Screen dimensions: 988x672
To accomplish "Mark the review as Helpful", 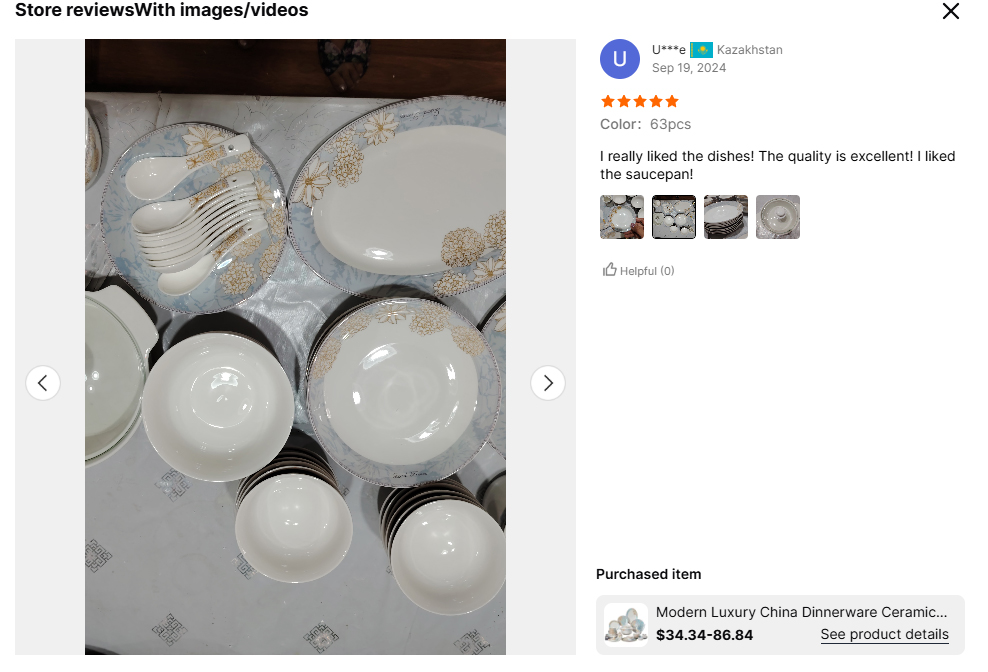I will (638, 270).
